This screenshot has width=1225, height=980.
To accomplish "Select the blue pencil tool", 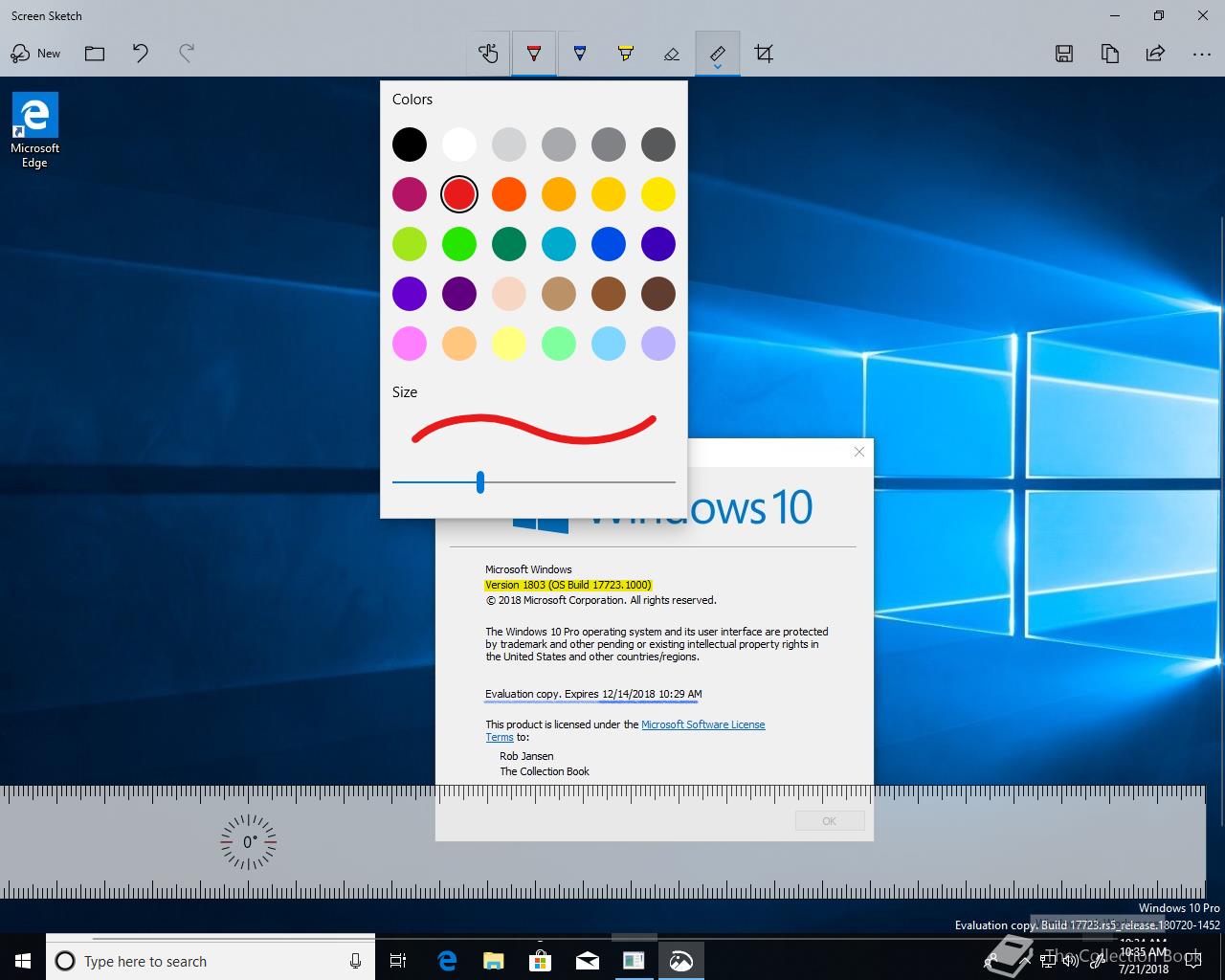I will [x=580, y=54].
